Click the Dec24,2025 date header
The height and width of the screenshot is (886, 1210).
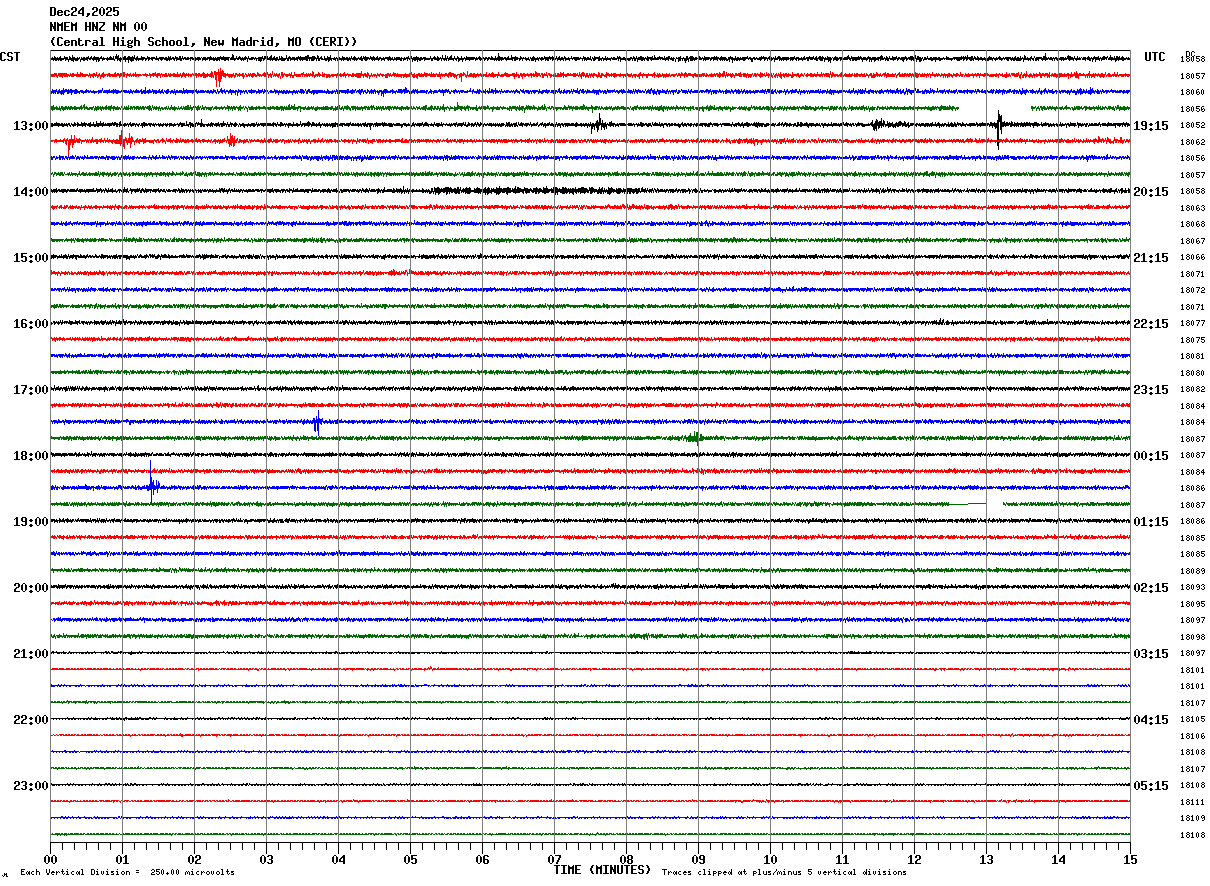(84, 12)
